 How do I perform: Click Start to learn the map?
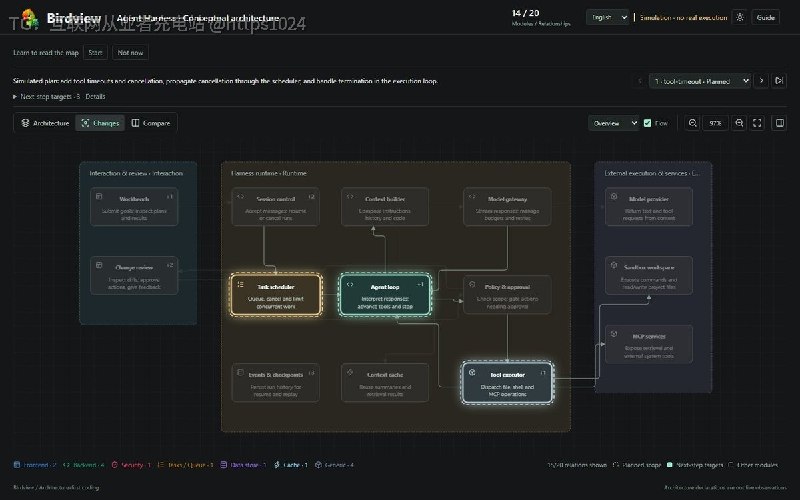(95, 53)
